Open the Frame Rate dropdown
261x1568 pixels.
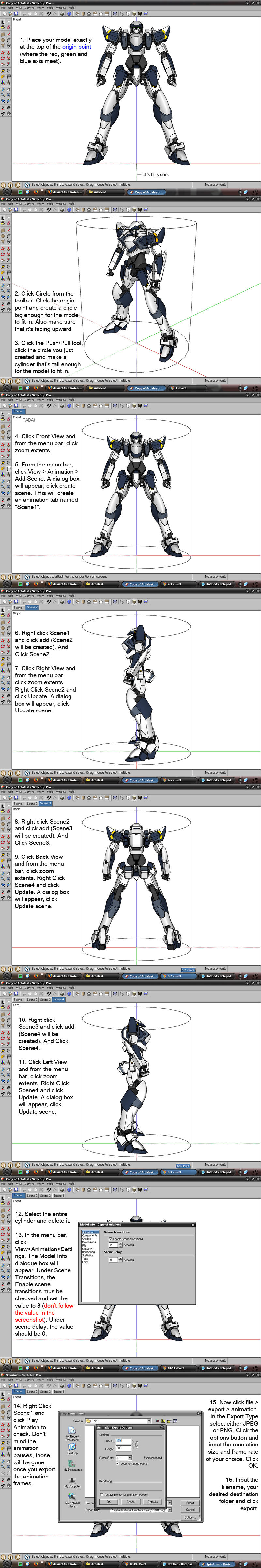click(x=124, y=1457)
